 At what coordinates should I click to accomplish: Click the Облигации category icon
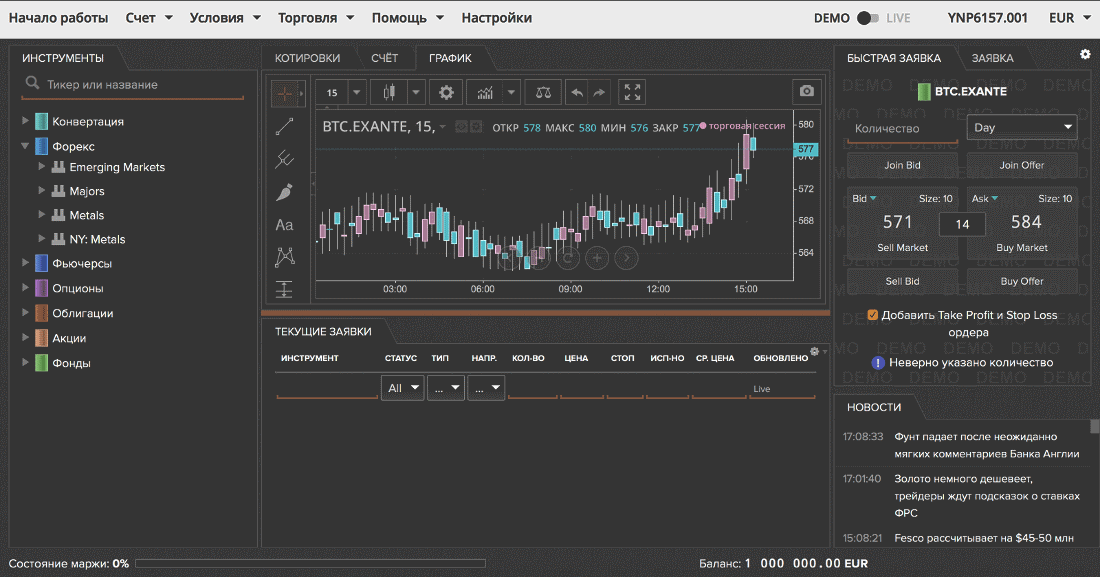(x=41, y=313)
